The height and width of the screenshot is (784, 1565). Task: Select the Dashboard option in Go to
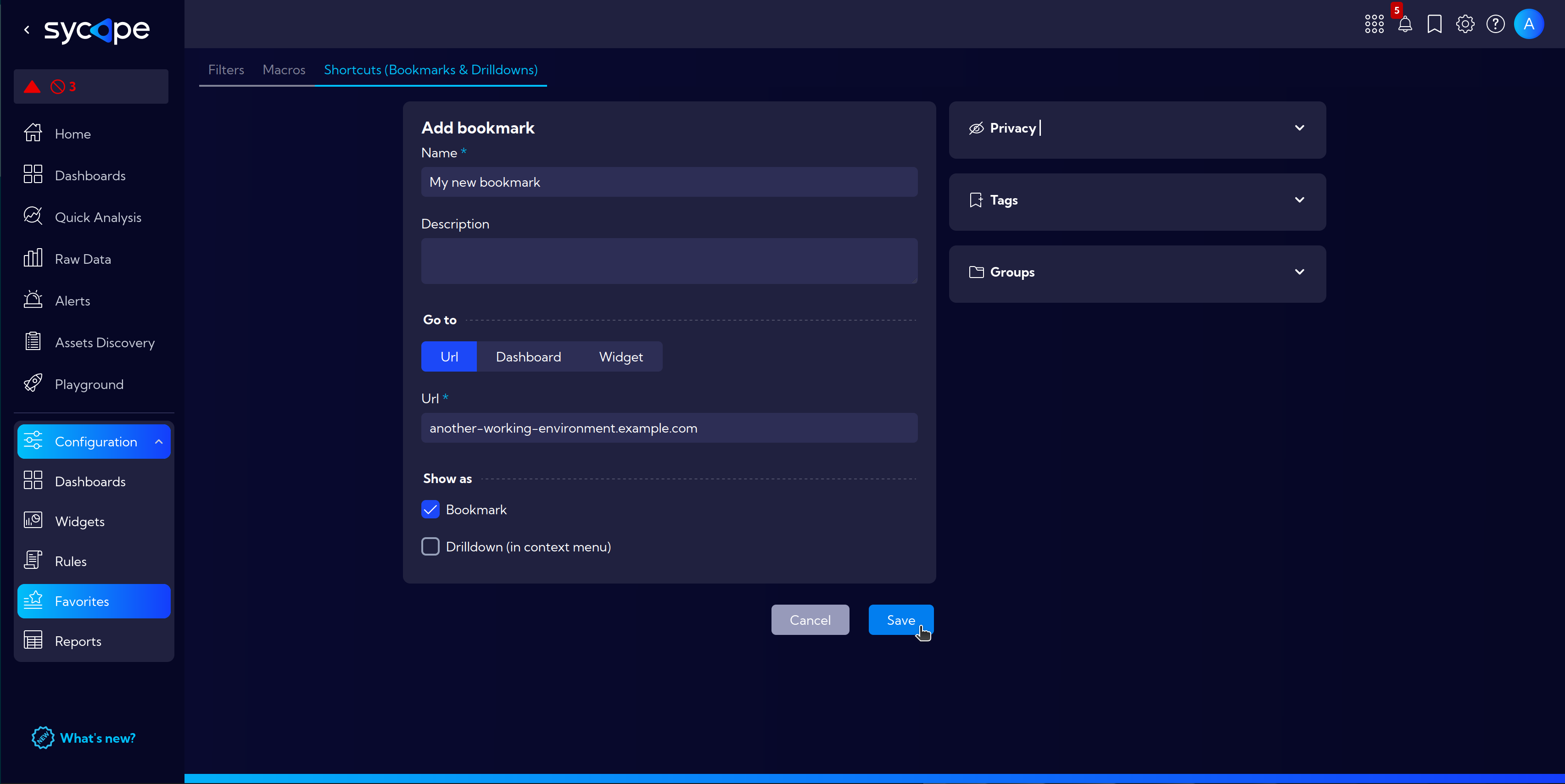528,357
